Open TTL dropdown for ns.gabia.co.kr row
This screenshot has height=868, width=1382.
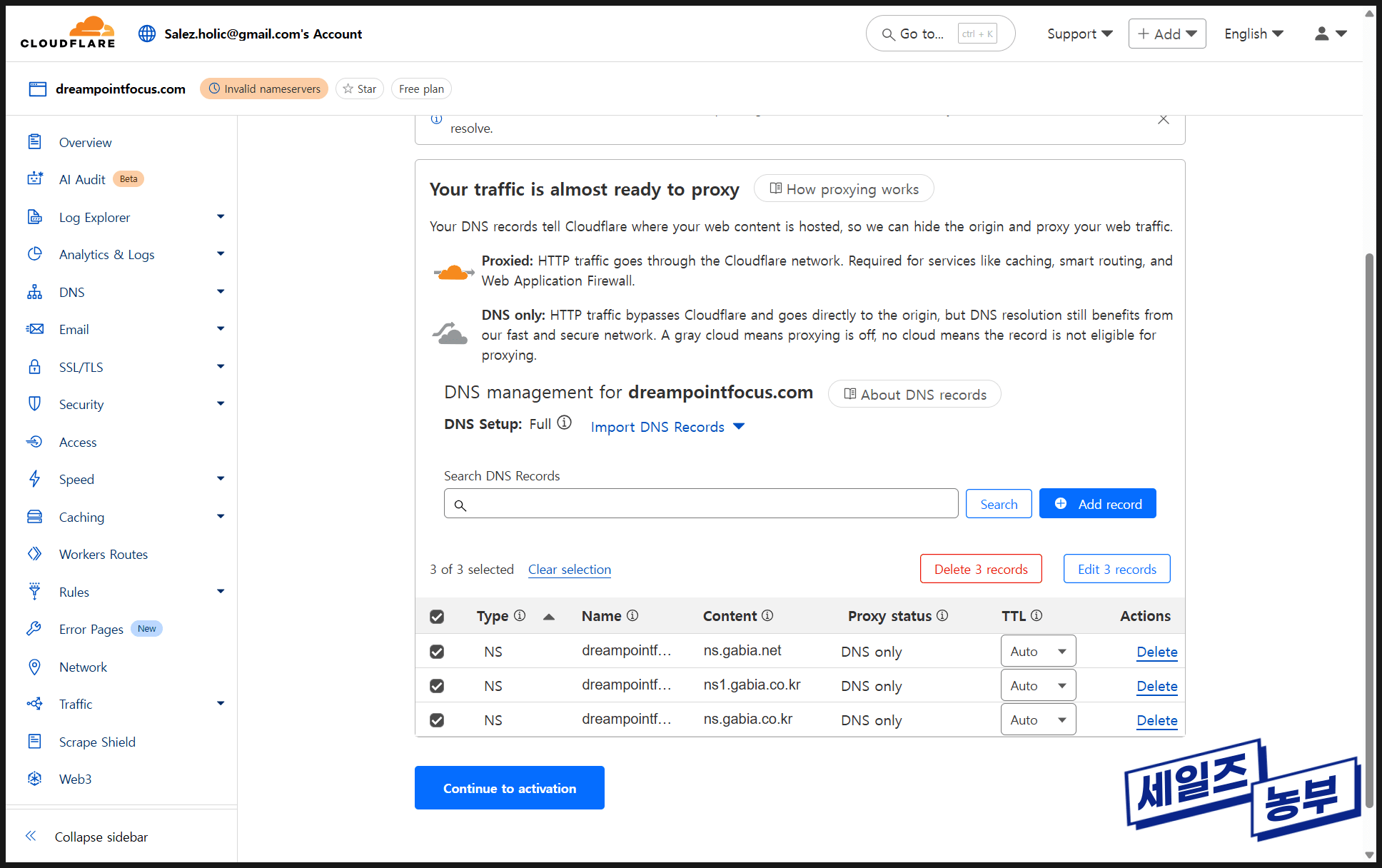(x=1038, y=720)
